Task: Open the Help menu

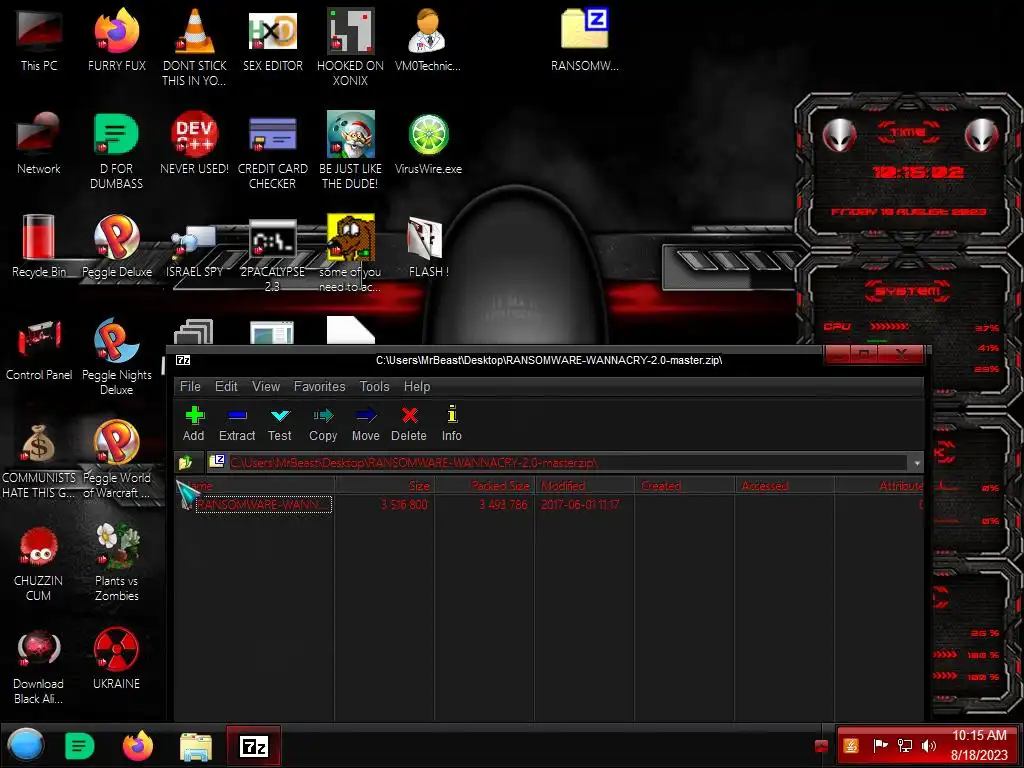Action: tap(417, 387)
